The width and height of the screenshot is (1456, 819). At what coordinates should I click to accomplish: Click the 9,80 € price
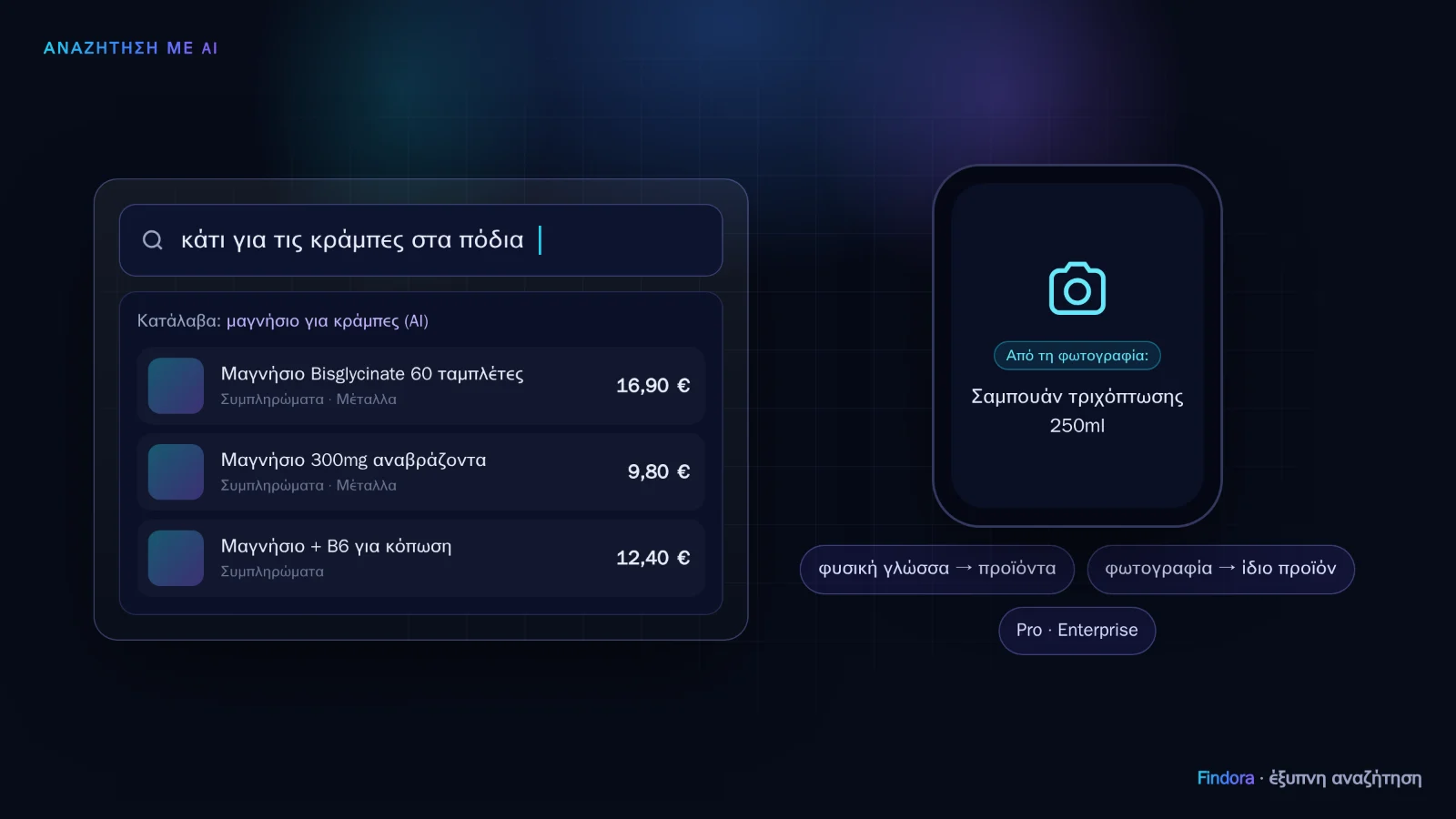tap(658, 472)
